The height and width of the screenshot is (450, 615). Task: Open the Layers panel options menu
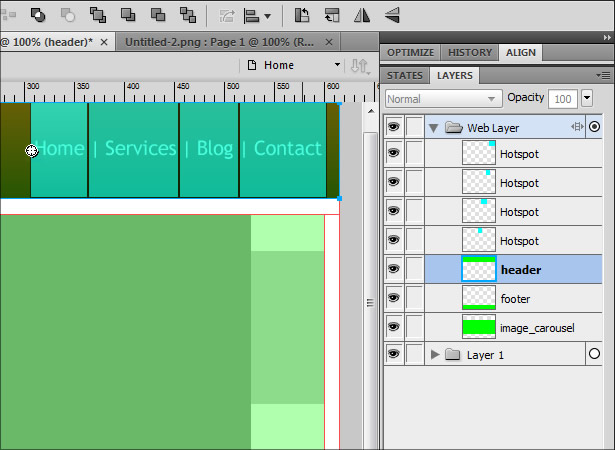point(603,75)
